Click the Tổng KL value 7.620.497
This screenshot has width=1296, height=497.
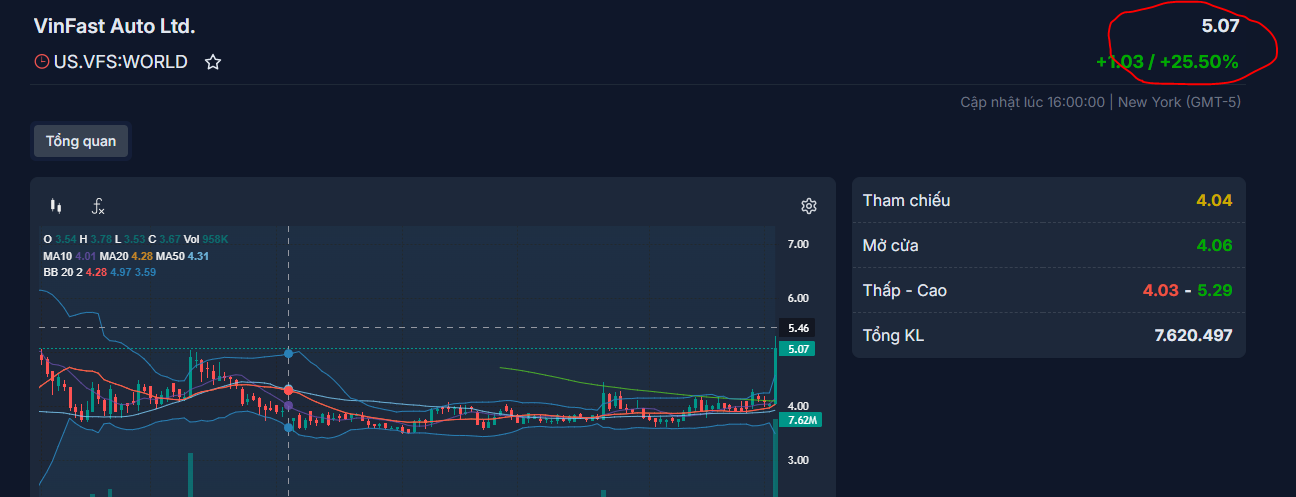click(x=1193, y=335)
